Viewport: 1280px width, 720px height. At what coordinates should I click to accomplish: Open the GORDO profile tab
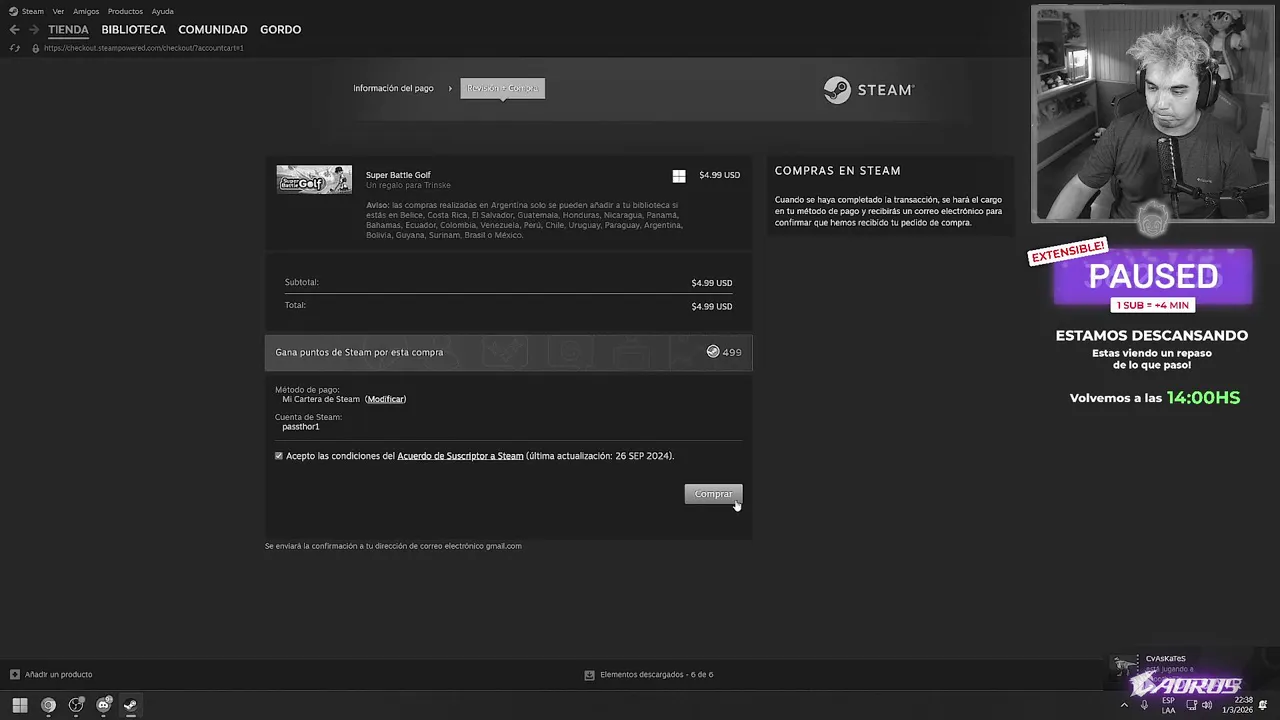(280, 30)
